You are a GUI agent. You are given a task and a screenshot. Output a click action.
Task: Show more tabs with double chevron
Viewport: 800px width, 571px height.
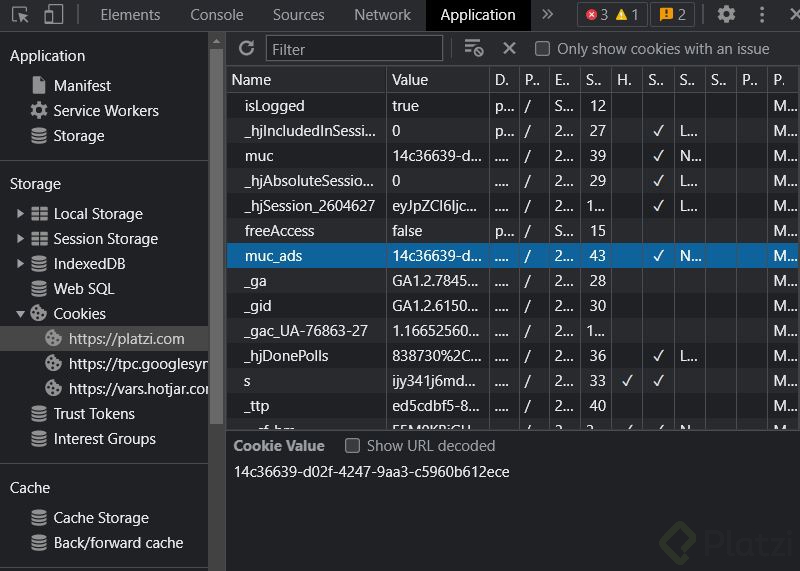coord(547,14)
